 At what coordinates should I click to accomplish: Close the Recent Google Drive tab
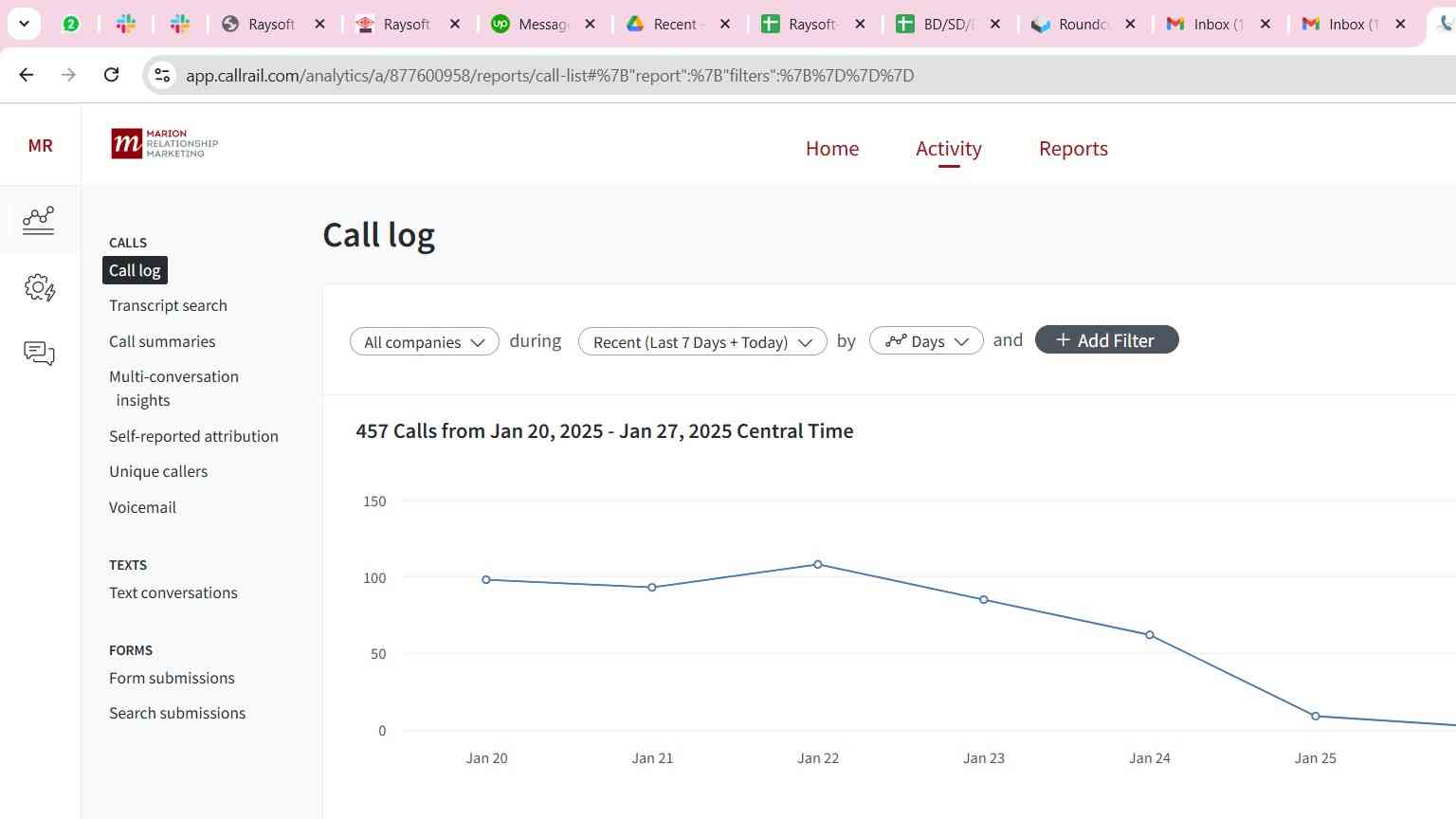pos(725,24)
